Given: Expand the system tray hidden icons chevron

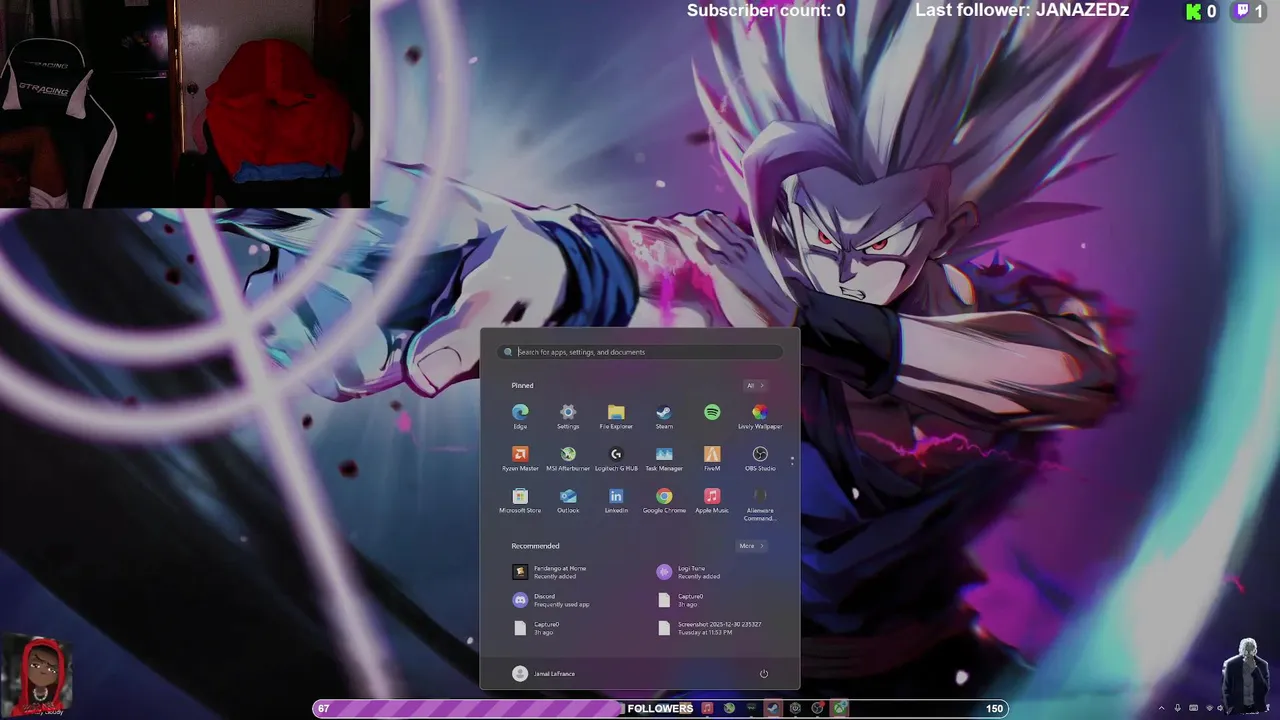Looking at the screenshot, I should 1161,708.
